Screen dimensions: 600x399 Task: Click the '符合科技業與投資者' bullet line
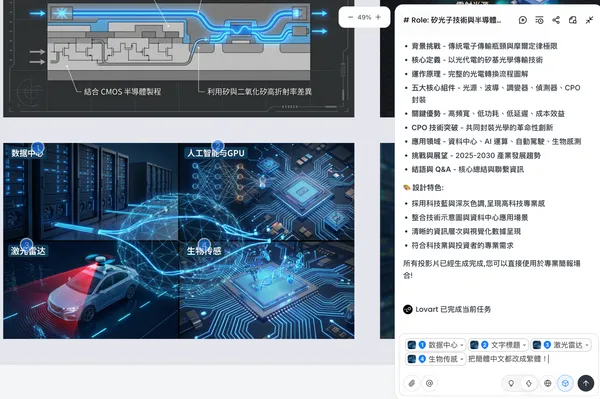coord(462,245)
